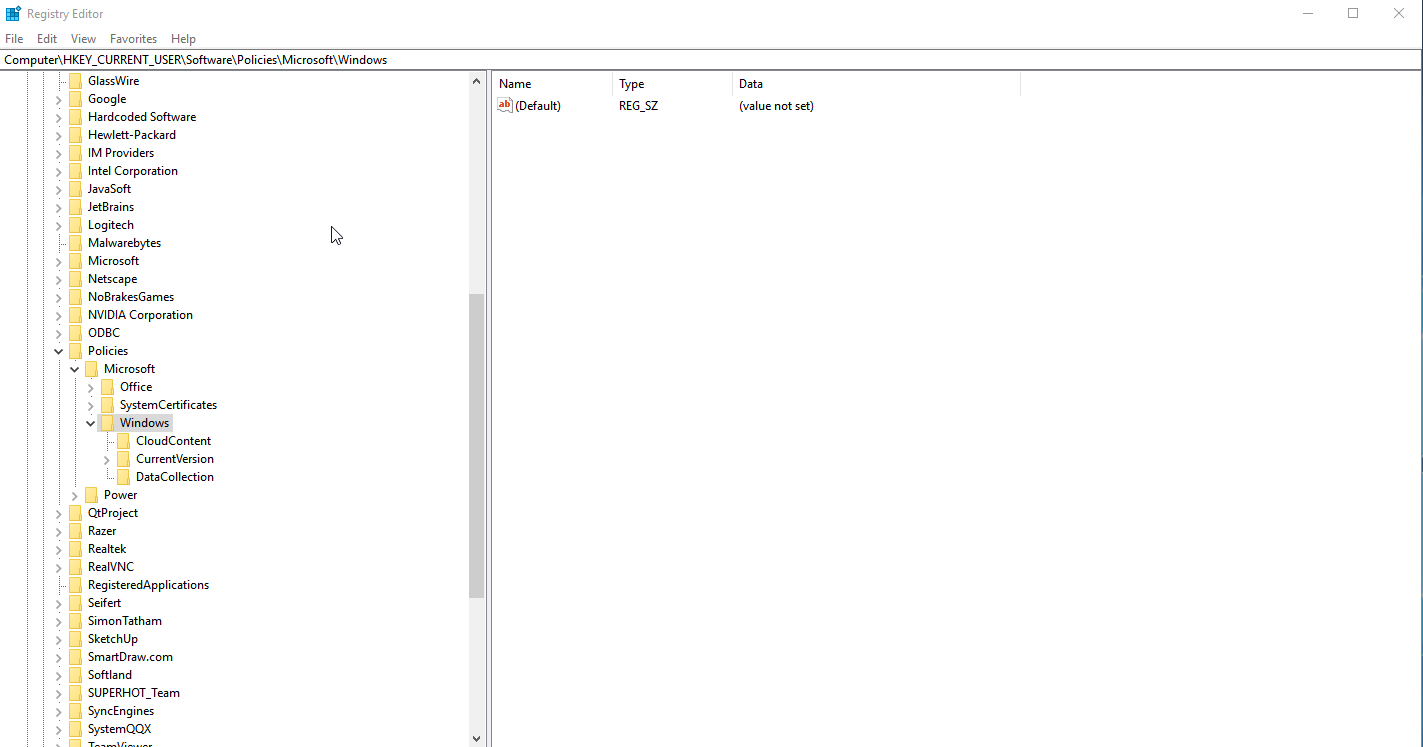Select the SystemQQX key
The height and width of the screenshot is (747, 1423).
(x=119, y=729)
